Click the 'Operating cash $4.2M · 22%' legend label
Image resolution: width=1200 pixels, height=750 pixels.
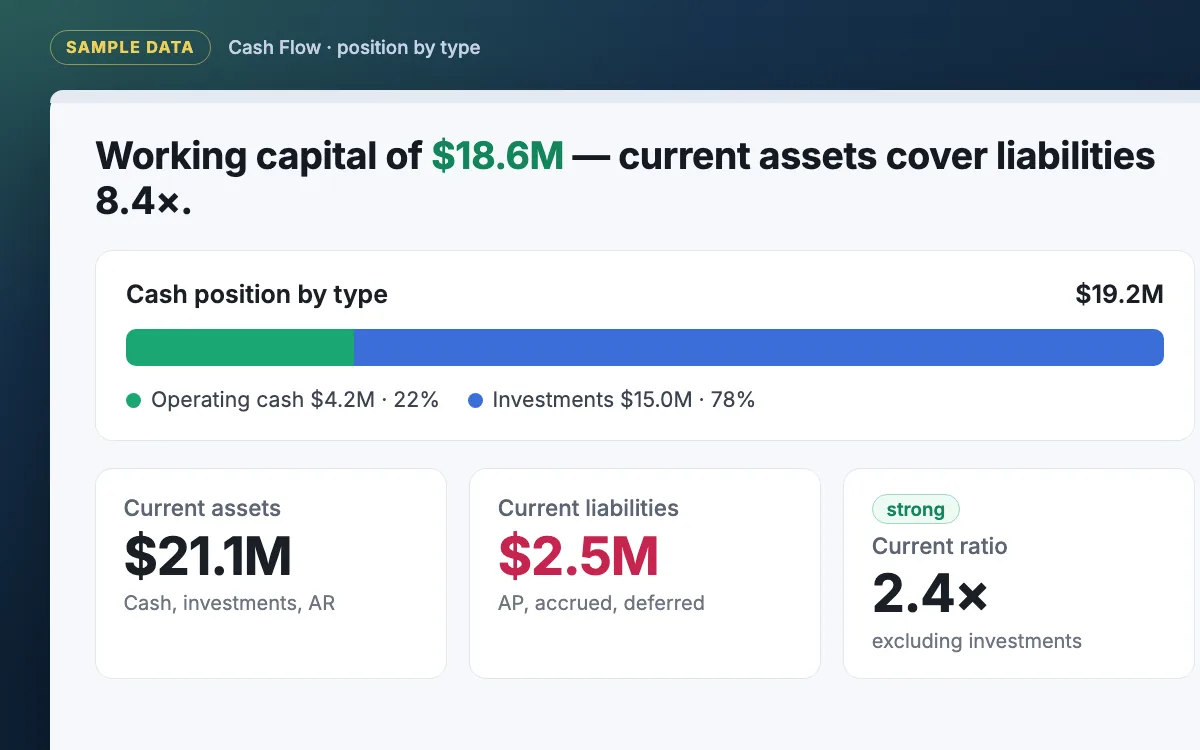click(x=295, y=400)
